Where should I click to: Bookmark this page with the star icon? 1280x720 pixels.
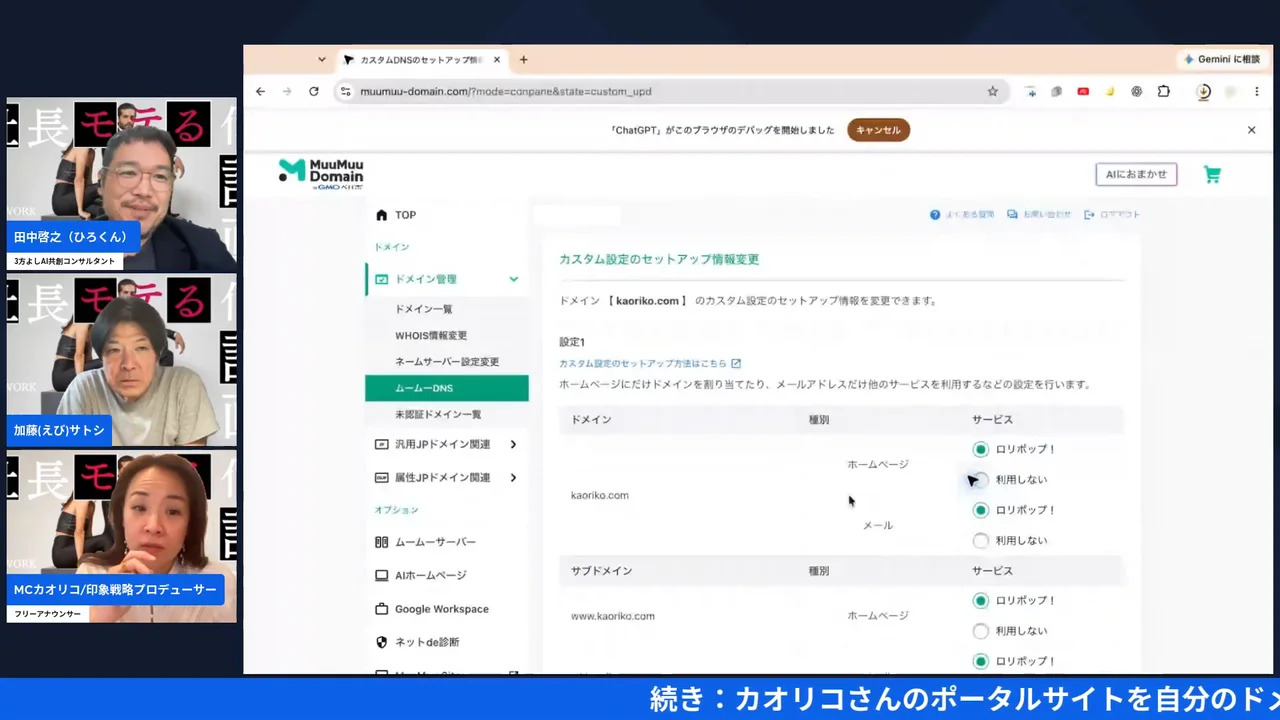[992, 91]
